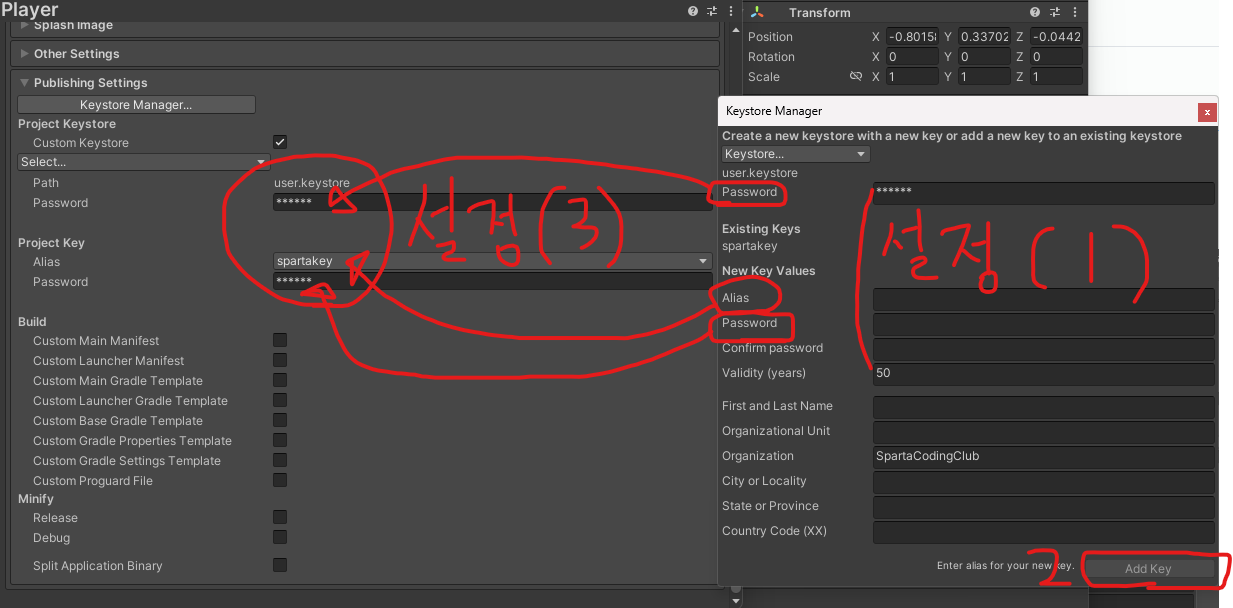
Task: Enable Minify Debug checkbox
Action: click(x=280, y=538)
